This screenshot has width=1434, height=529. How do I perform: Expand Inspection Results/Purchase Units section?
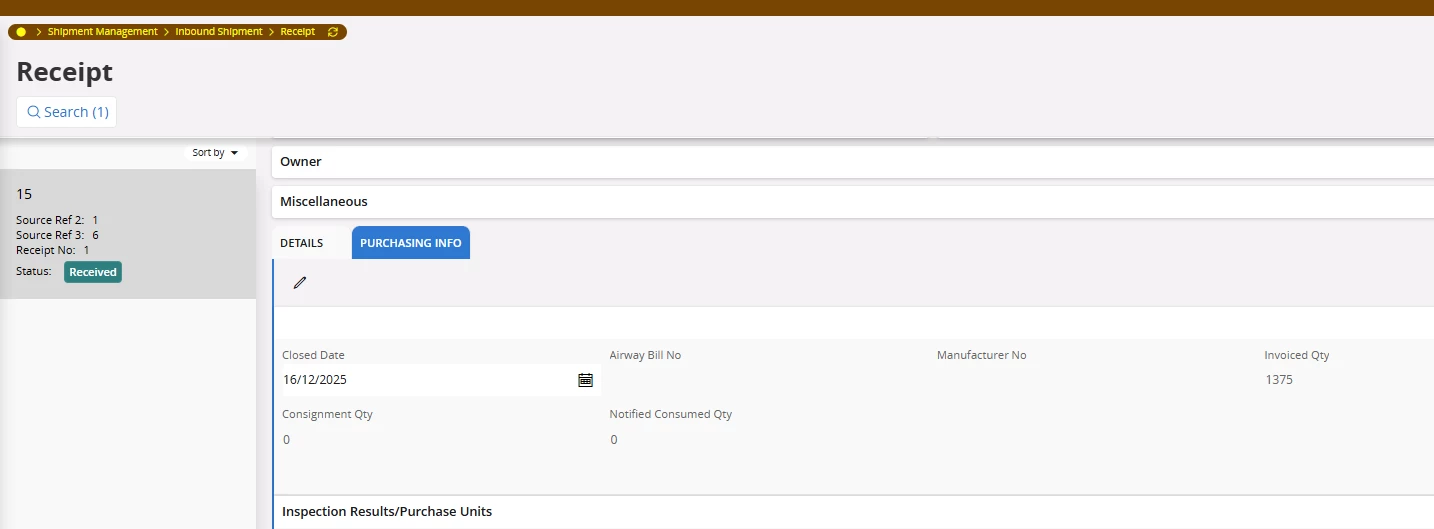click(854, 511)
